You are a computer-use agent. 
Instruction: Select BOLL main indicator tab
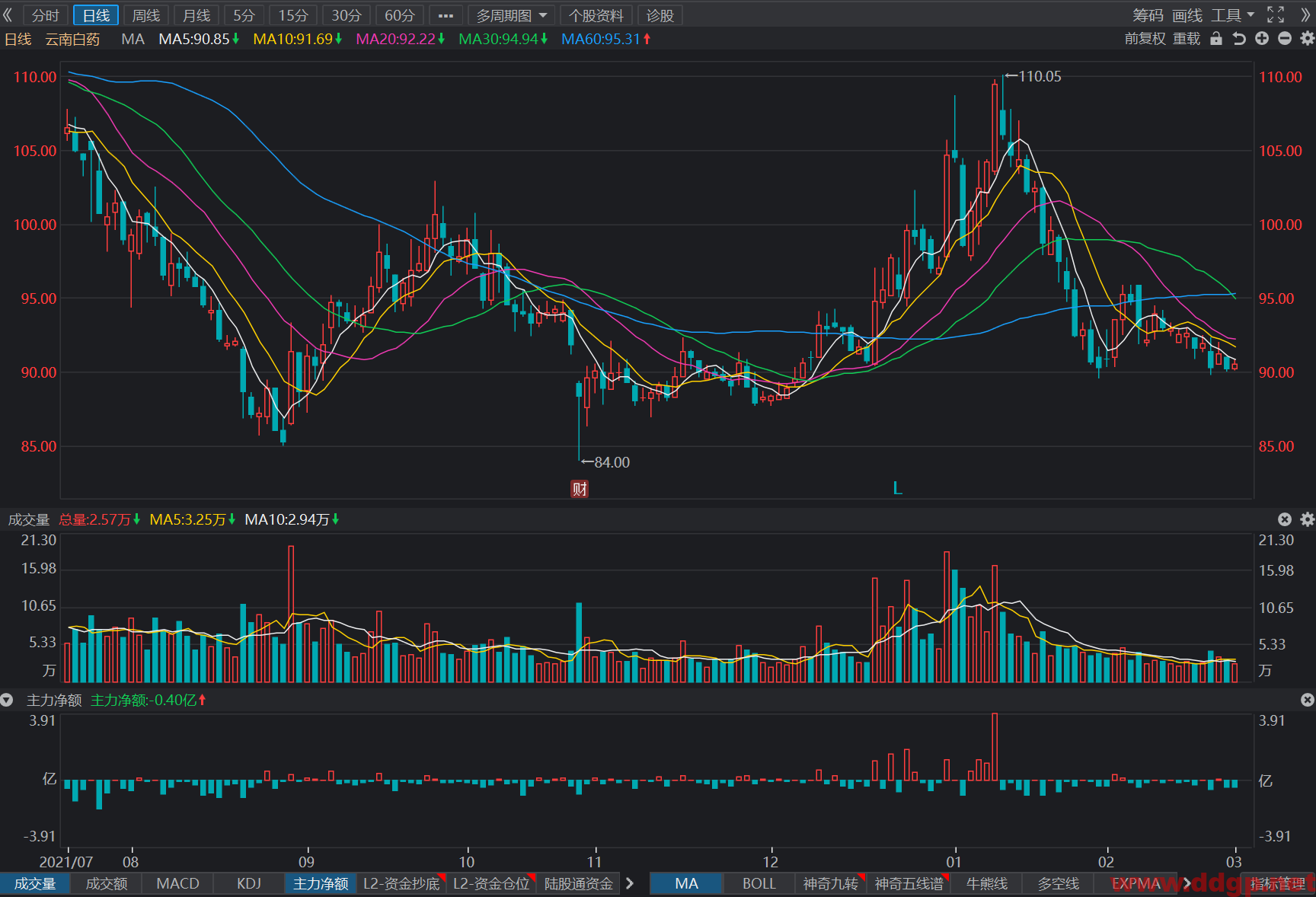coord(759,883)
